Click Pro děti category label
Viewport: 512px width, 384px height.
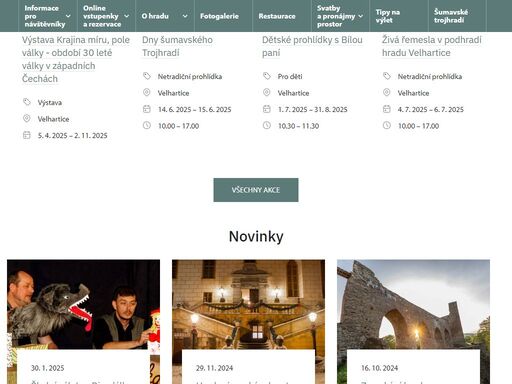[x=290, y=76]
